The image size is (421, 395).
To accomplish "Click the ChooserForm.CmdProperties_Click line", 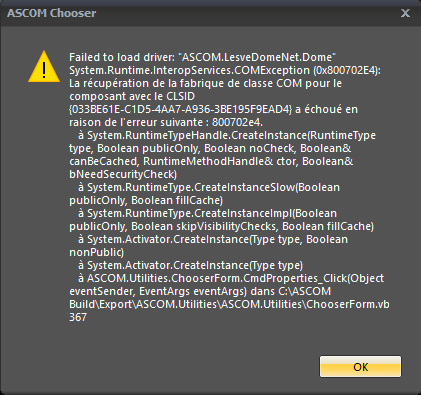I will [x=231, y=278].
